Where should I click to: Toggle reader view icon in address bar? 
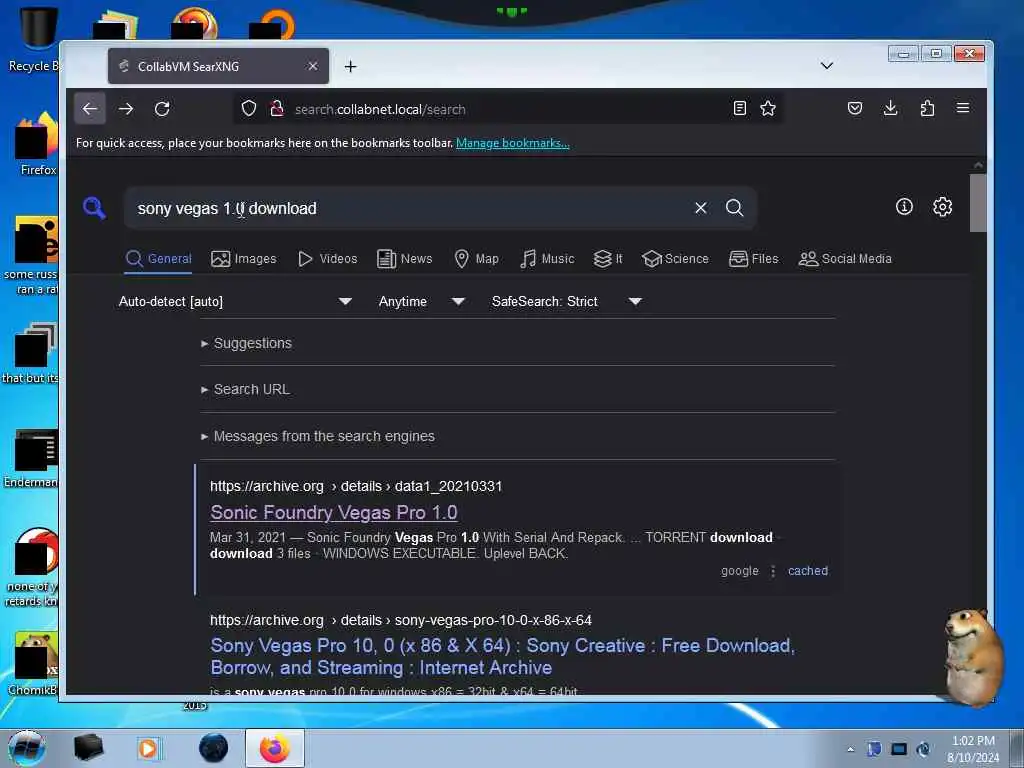pyautogui.click(x=739, y=108)
